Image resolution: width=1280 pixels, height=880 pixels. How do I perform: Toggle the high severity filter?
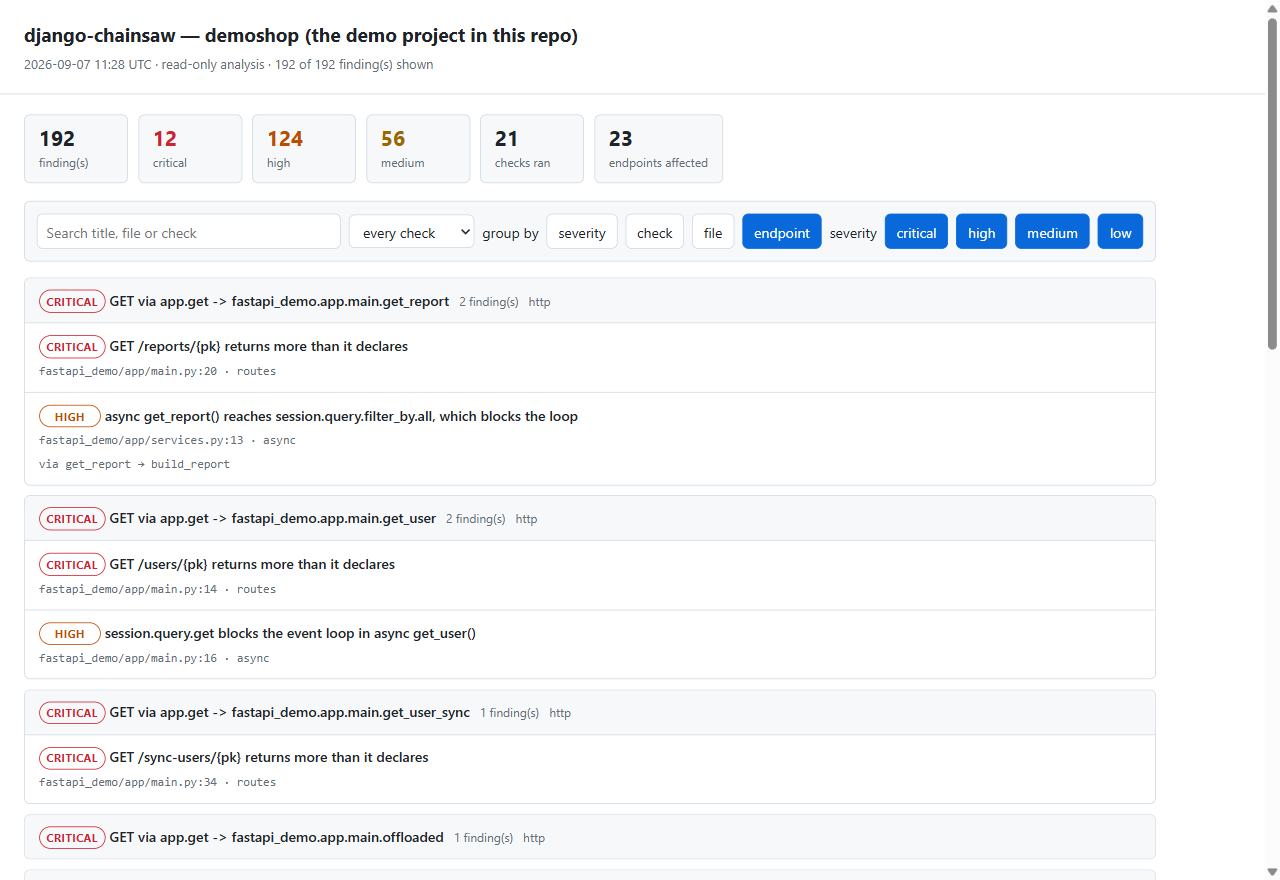tap(982, 232)
